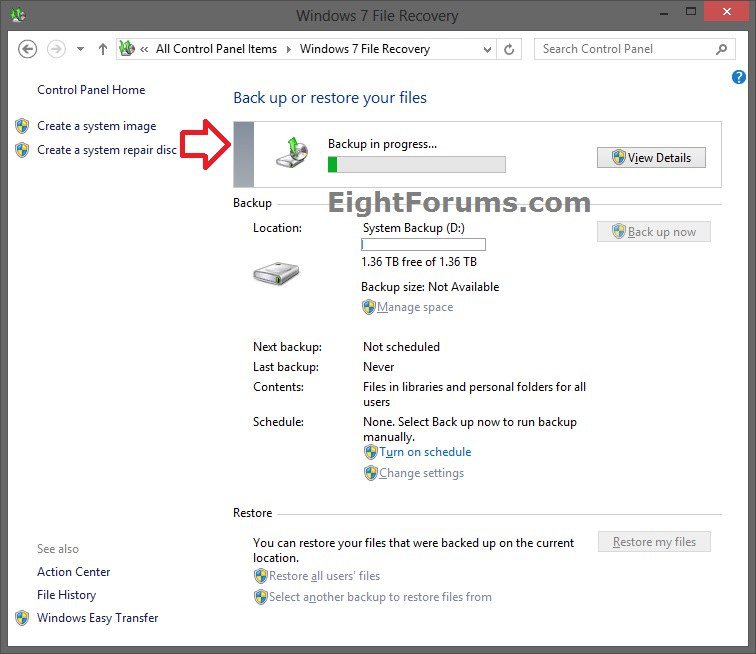The image size is (756, 654).
Task: Click the Search Control Panel field
Action: click(625, 49)
